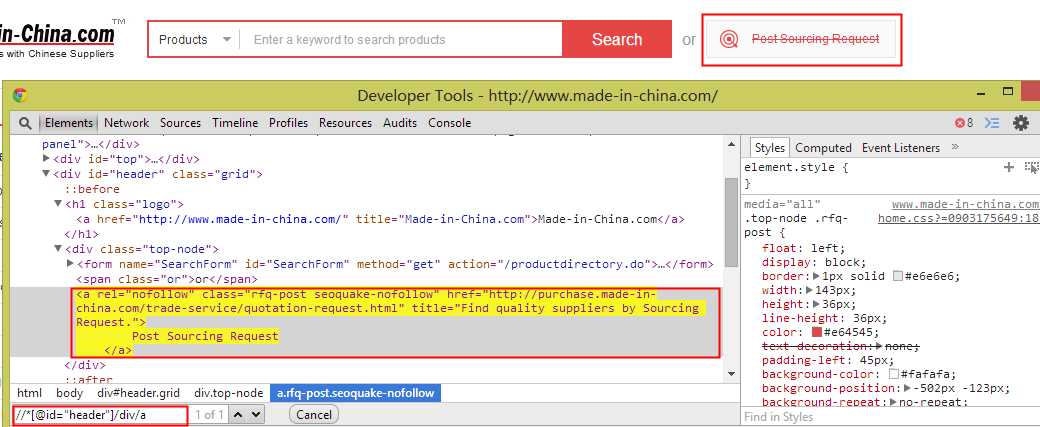The height and width of the screenshot is (427, 1040).
Task: Open the Event Listeners sidebar tab
Action: (x=901, y=147)
